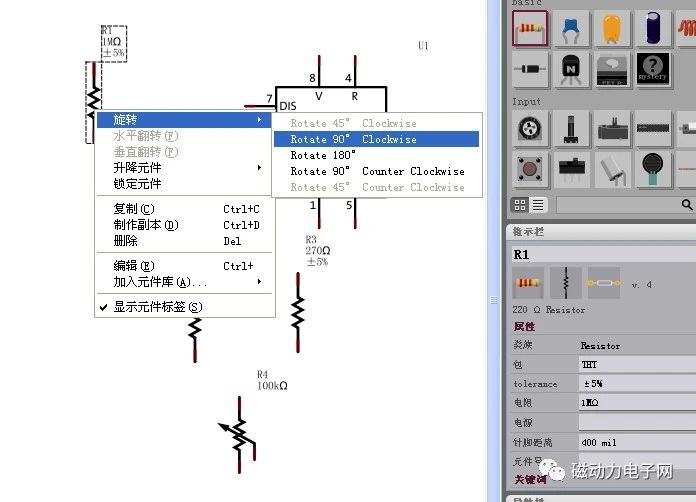Choose the round photocell with green leads
Image resolution: width=696 pixels, height=502 pixels.
[652, 170]
